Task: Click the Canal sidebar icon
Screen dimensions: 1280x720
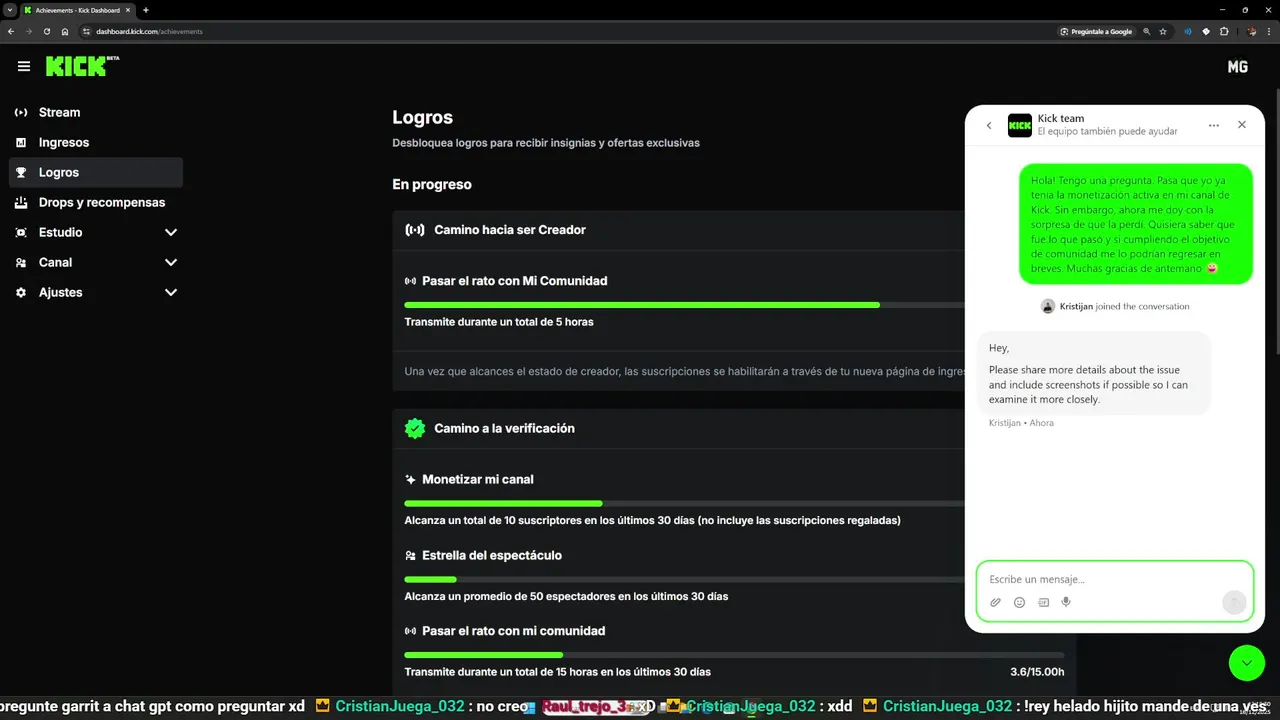Action: tap(21, 262)
